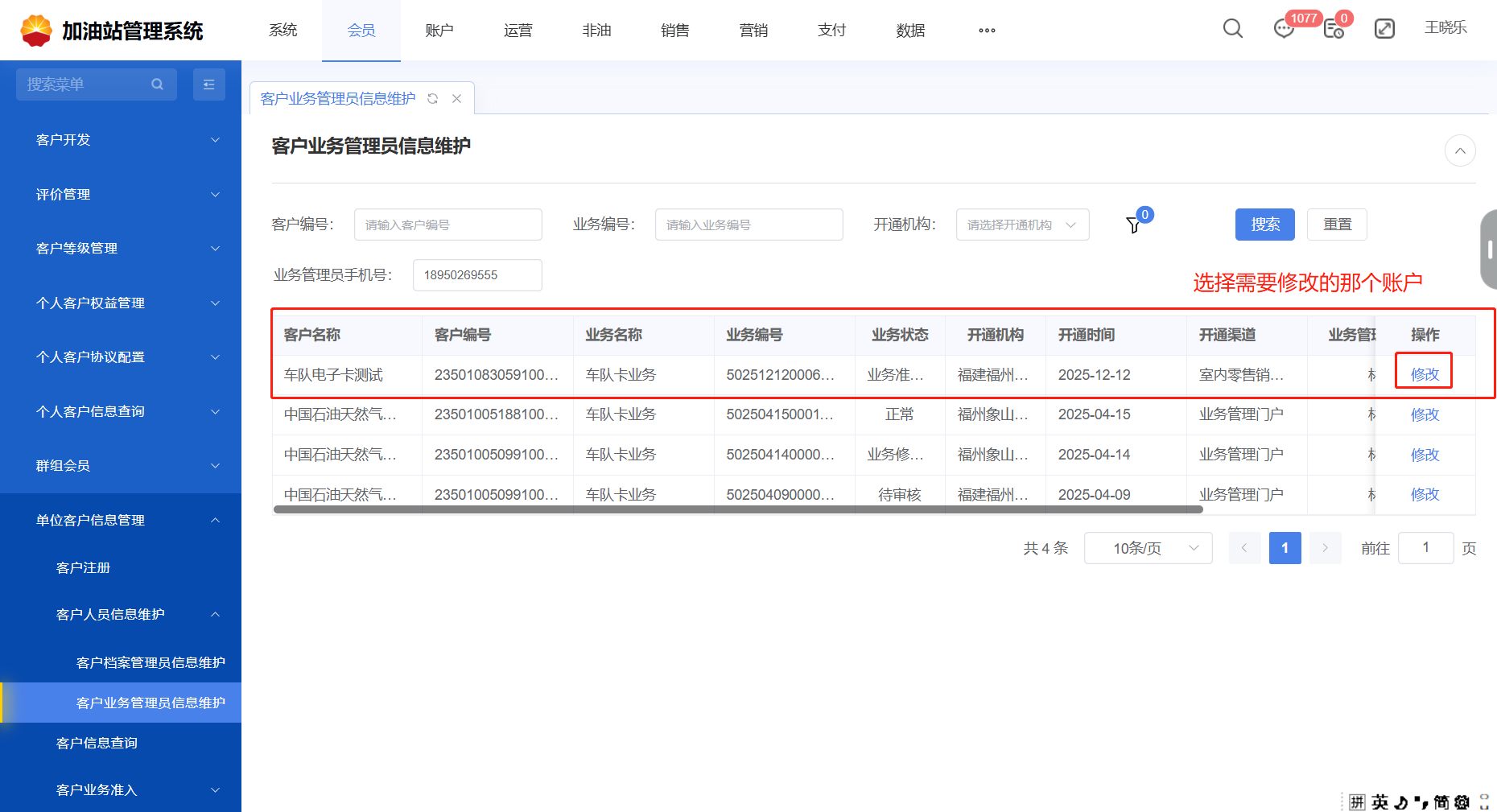Click the fullscreen expand icon in header
Screen dimensions: 1497x812
pyautogui.click(x=1384, y=29)
